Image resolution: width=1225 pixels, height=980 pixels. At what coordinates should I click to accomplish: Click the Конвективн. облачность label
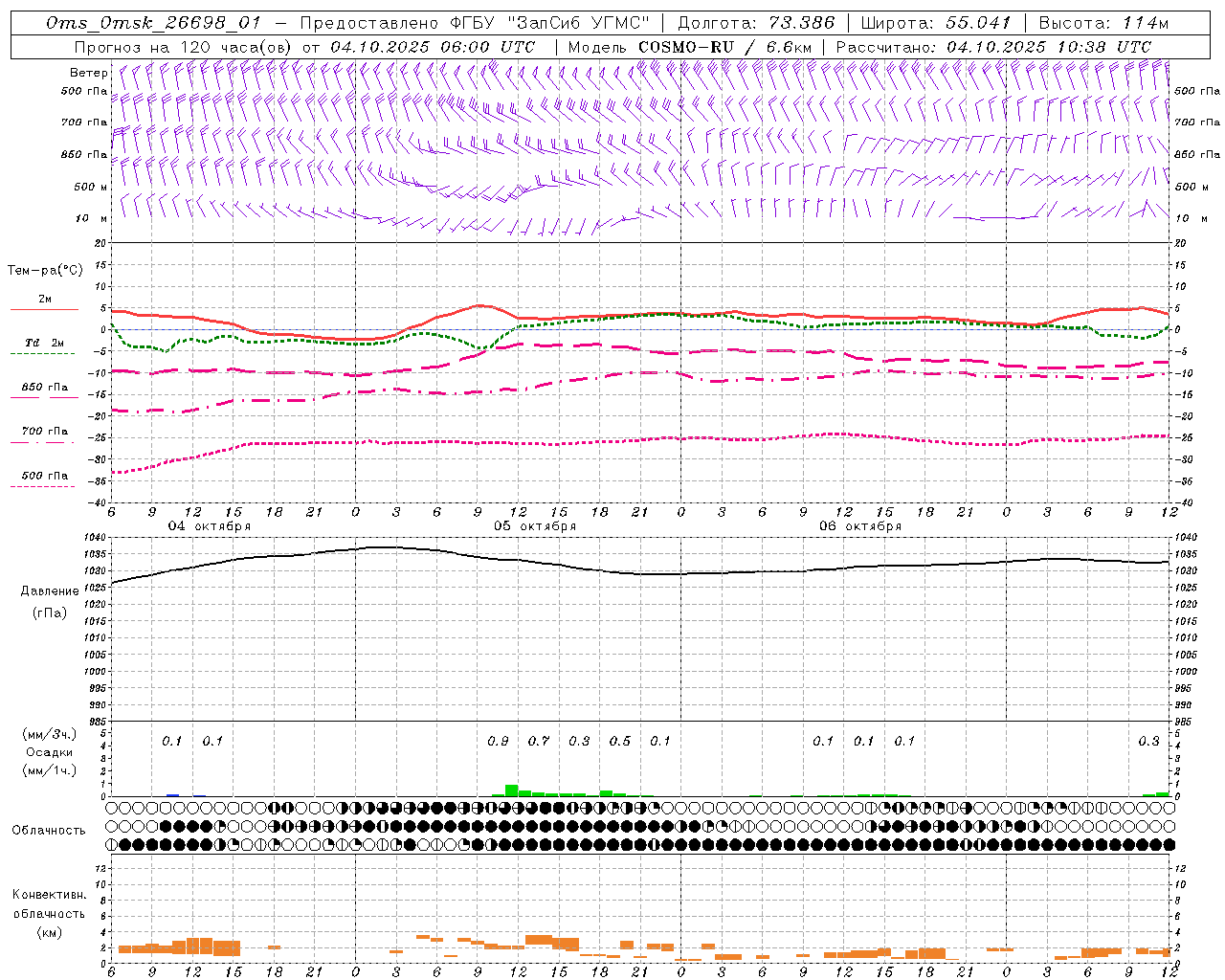point(49,904)
